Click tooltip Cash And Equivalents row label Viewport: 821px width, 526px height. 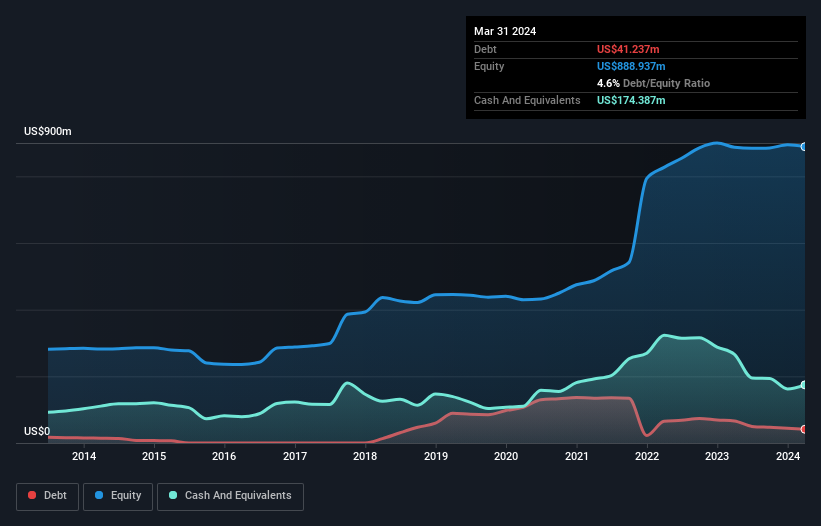(x=527, y=100)
